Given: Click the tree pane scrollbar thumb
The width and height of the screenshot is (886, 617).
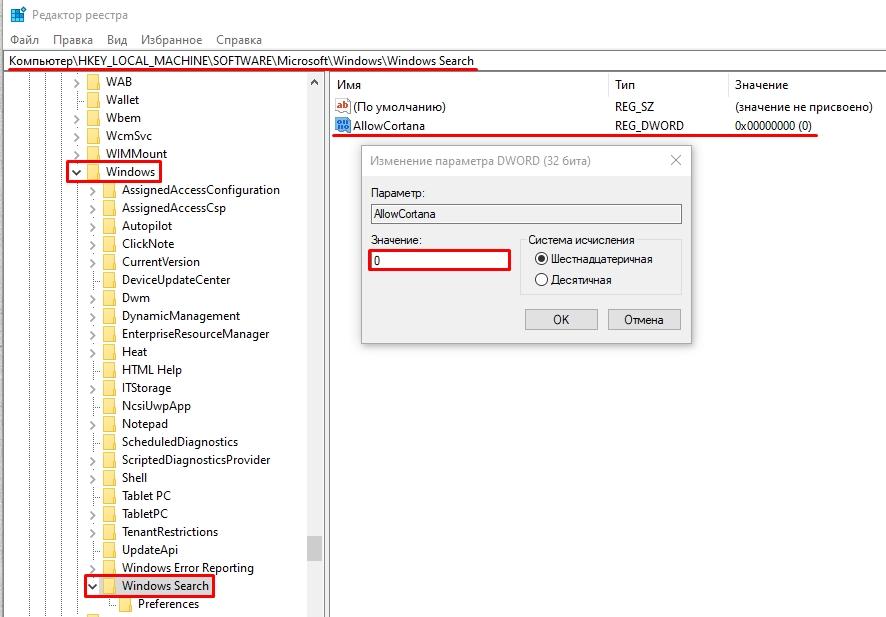Looking at the screenshot, I should coord(314,548).
